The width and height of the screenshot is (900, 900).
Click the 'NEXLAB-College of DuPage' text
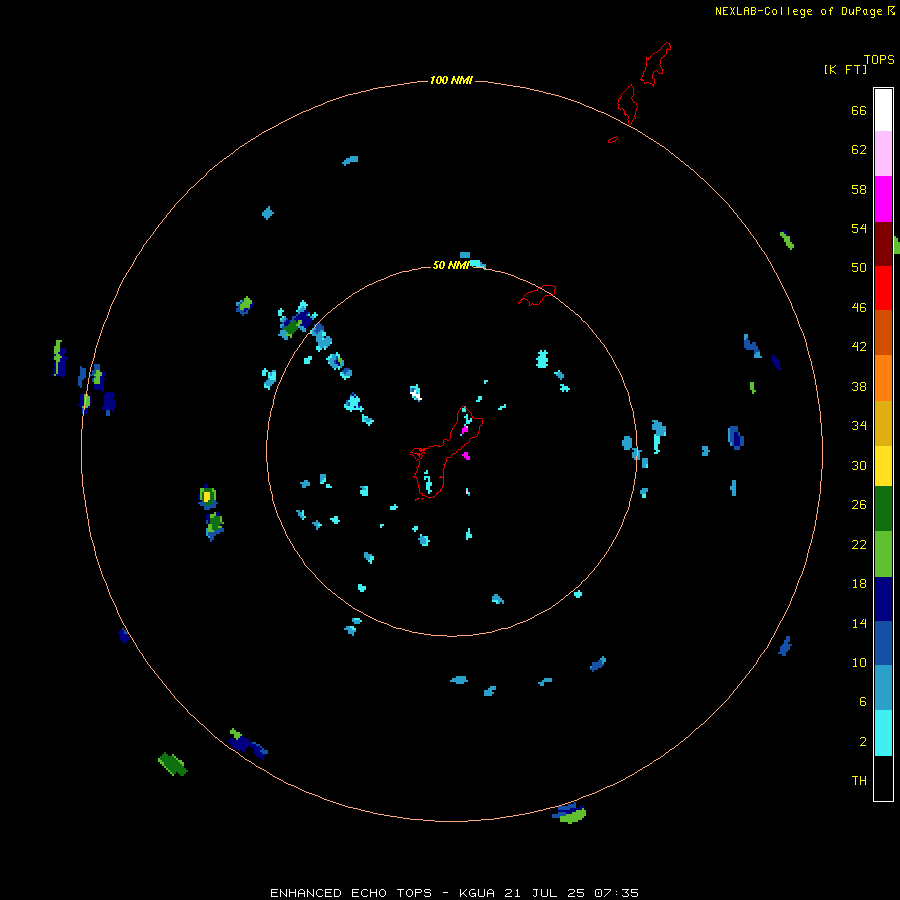[x=798, y=11]
